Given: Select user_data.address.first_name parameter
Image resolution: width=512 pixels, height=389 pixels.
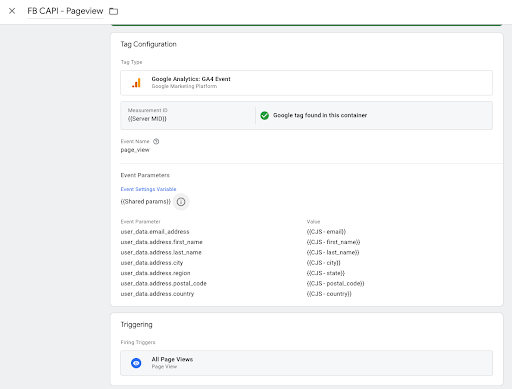Looking at the screenshot, I should [x=162, y=242].
